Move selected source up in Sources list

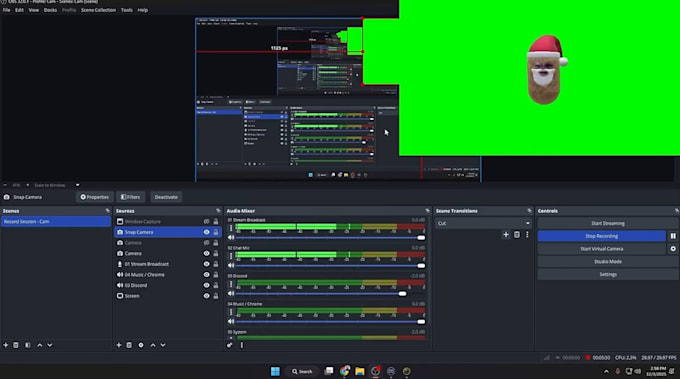[153, 345]
